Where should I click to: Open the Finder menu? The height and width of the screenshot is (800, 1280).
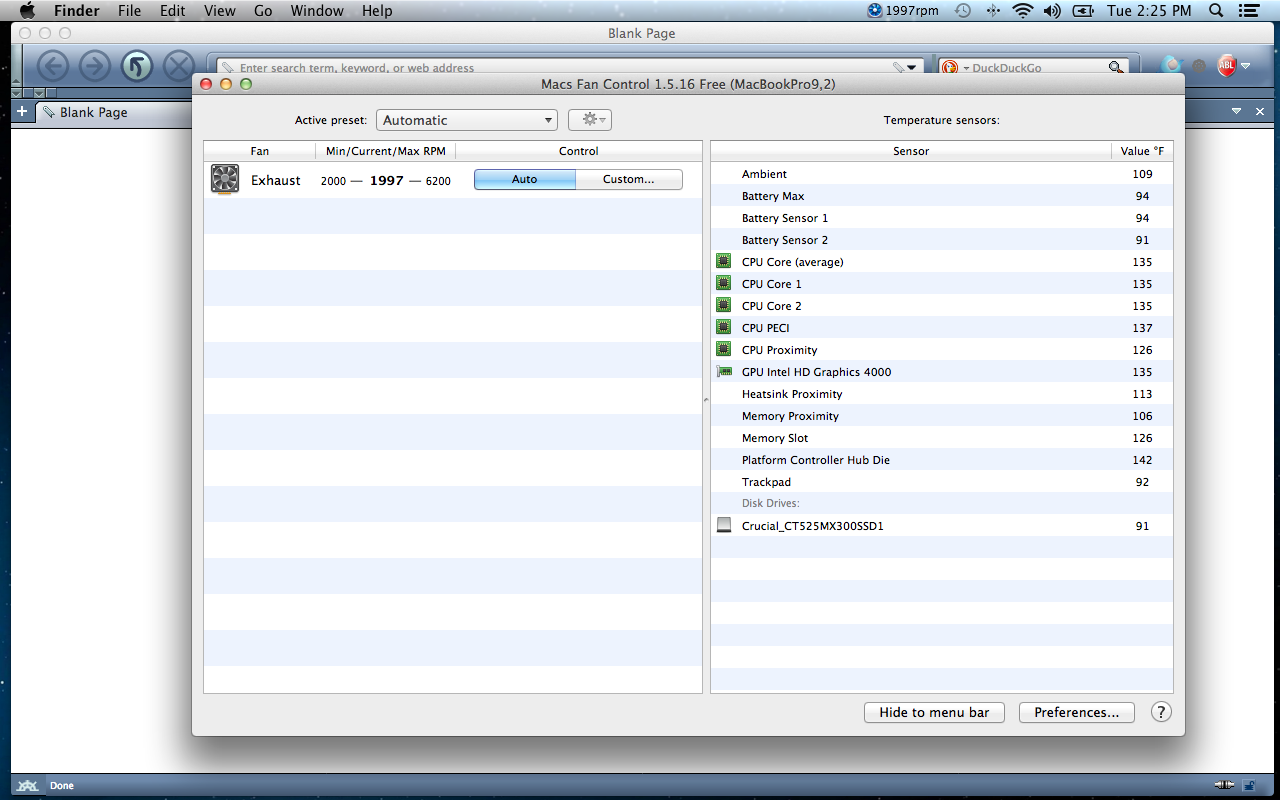tap(76, 11)
